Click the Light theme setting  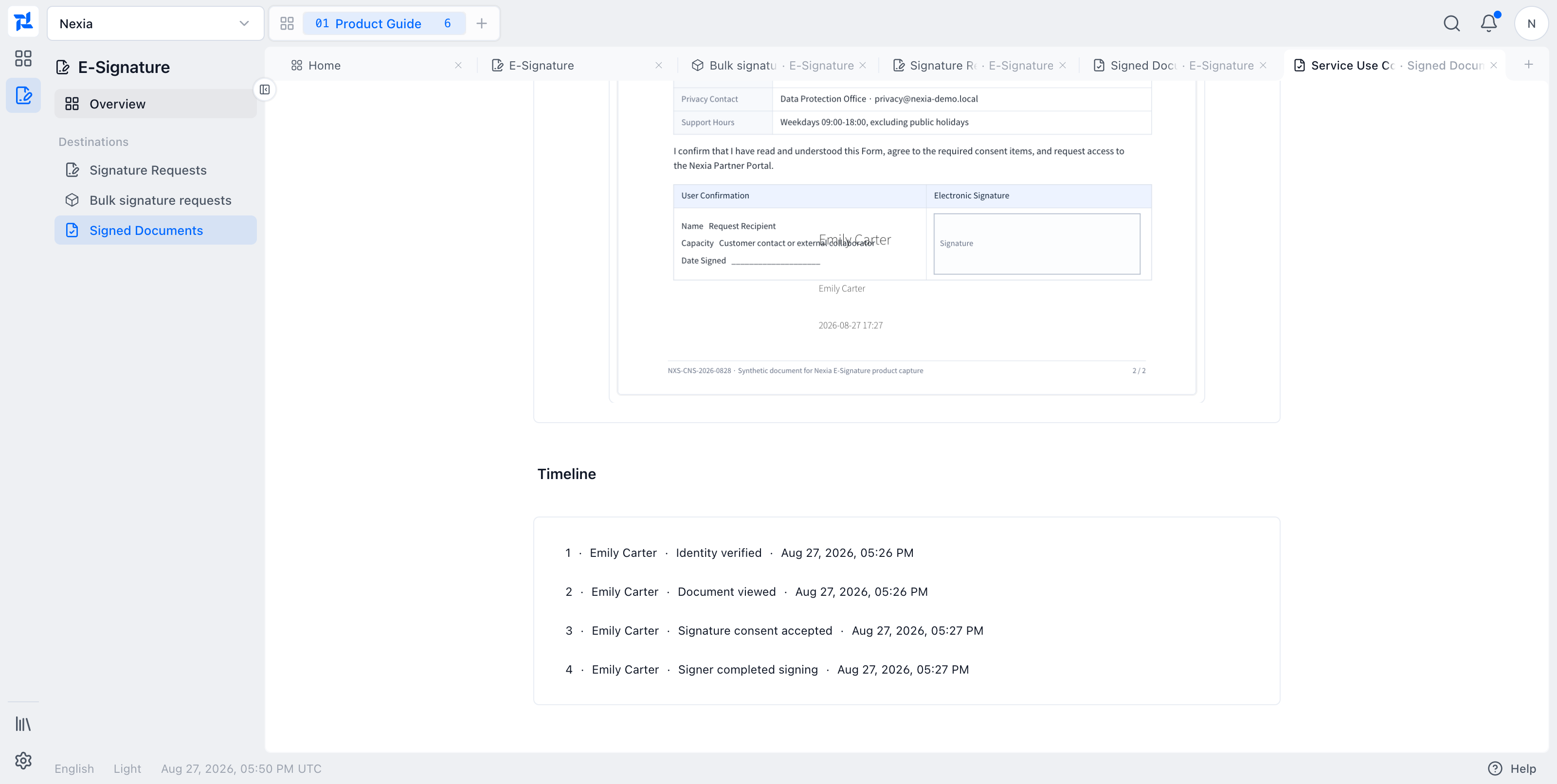point(127,769)
